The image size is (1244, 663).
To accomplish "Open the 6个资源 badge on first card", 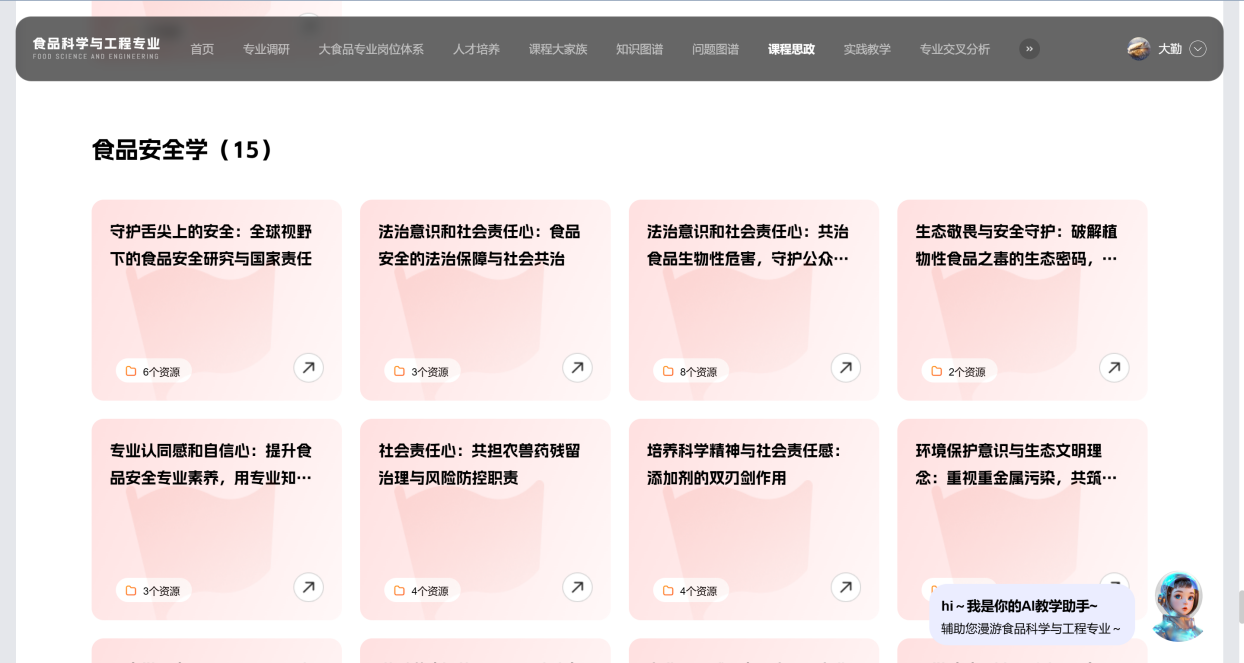I will pos(153,371).
